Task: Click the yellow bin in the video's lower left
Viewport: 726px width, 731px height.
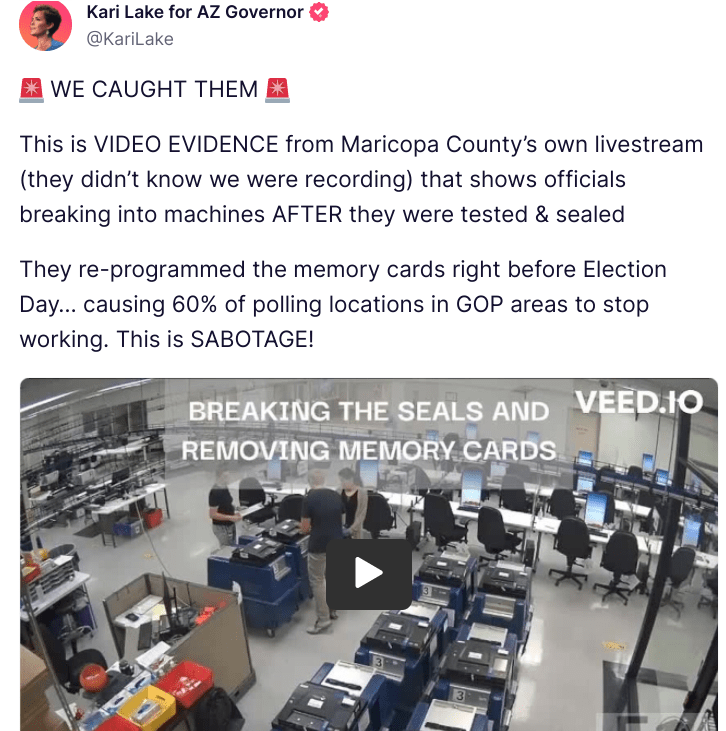Action: (146, 707)
